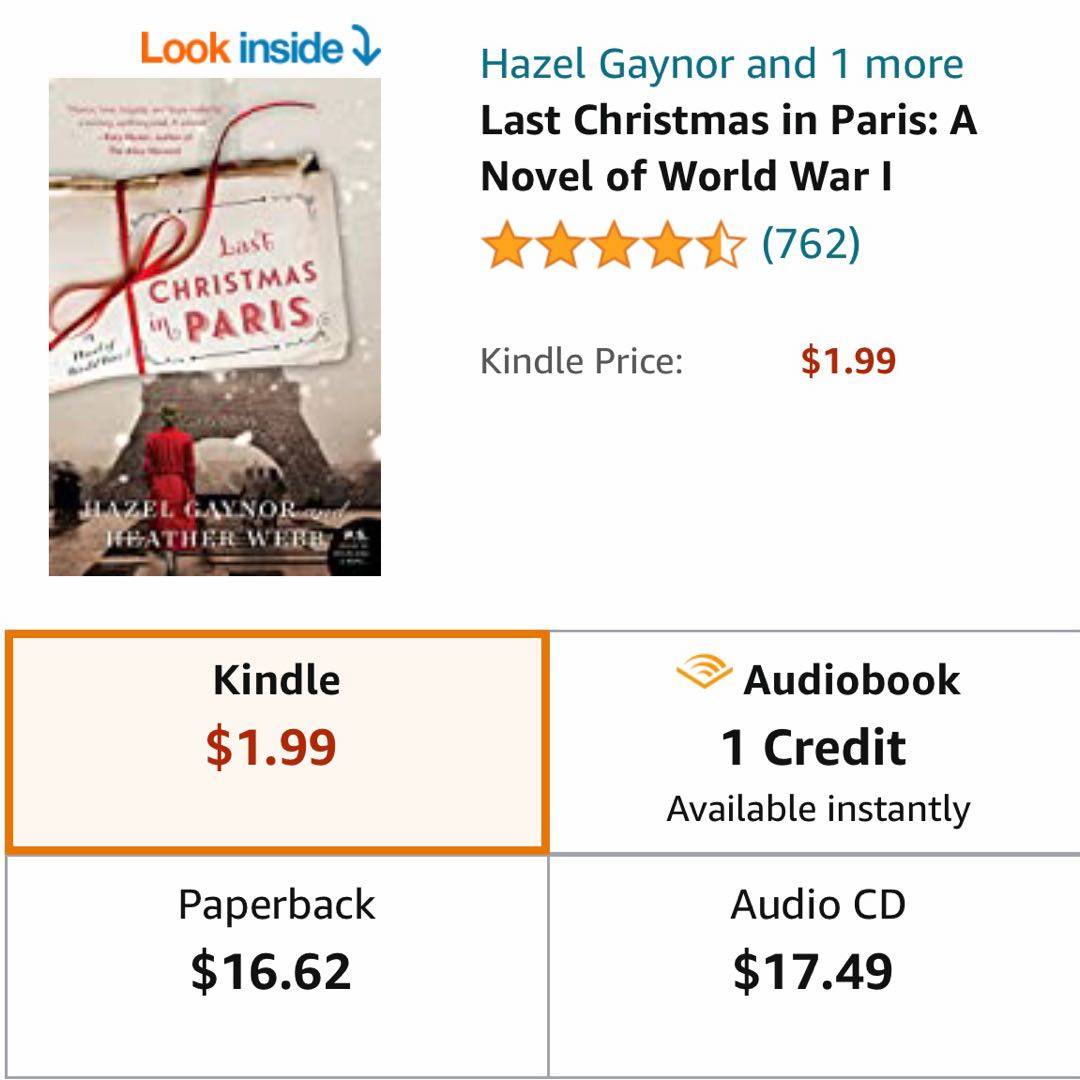Screen dimensions: 1080x1080
Task: Click the book title Last Christmas in Paris
Action: click(729, 148)
